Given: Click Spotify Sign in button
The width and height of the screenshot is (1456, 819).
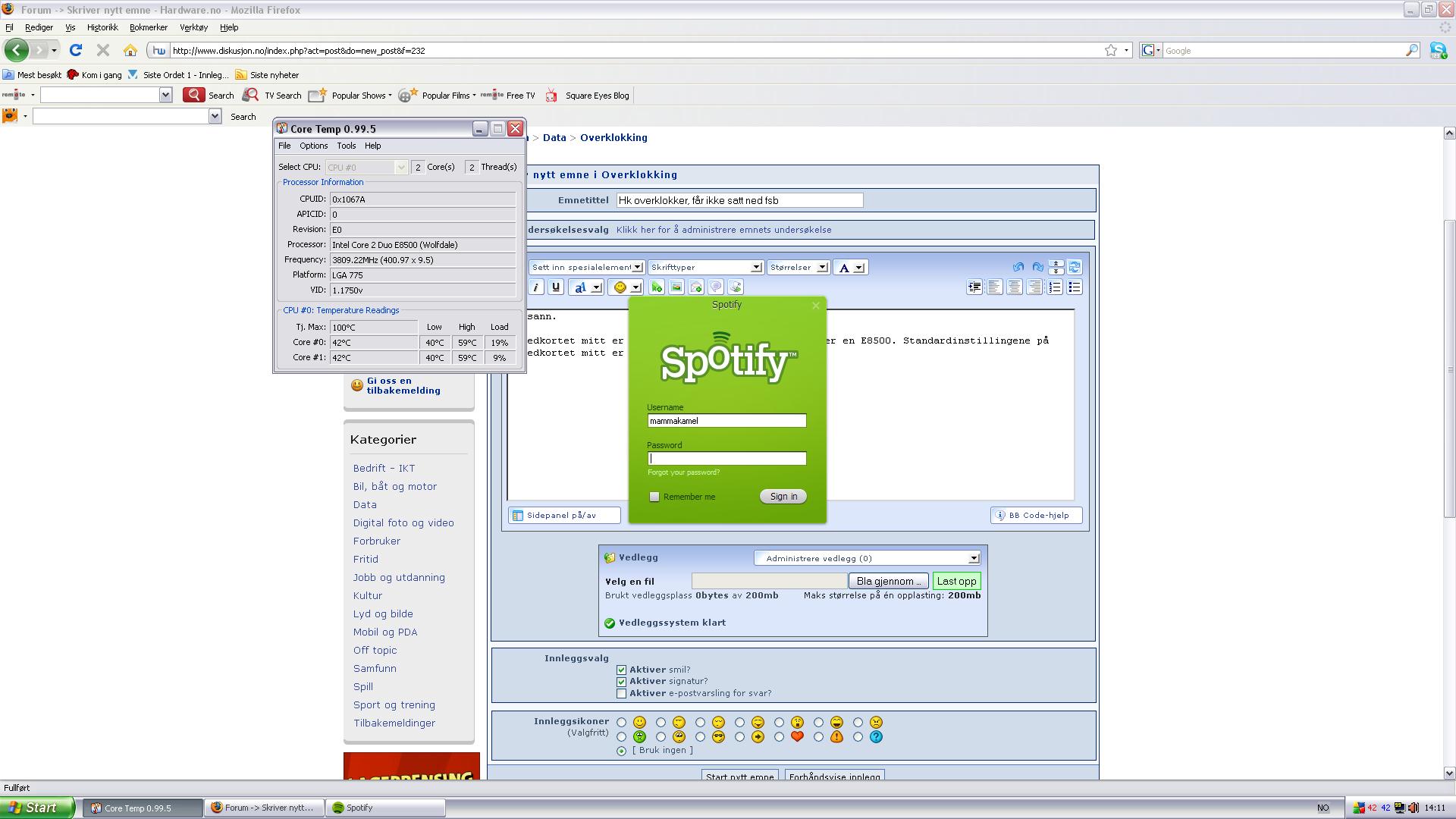Looking at the screenshot, I should [783, 497].
